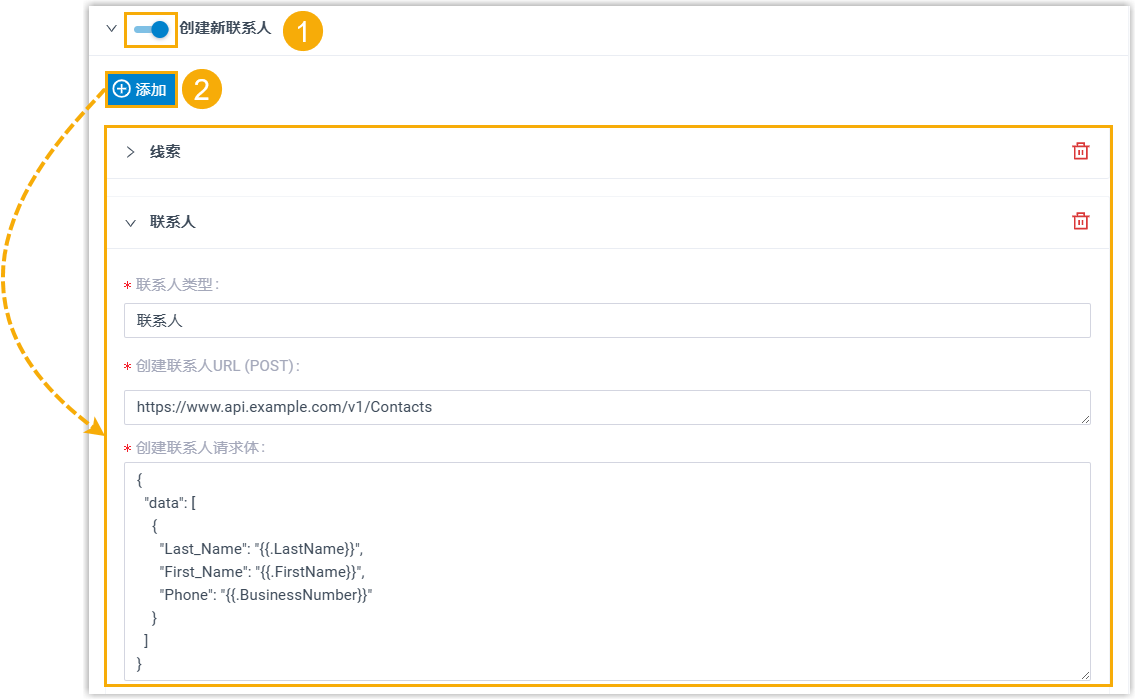Click the 添加 button
The height and width of the screenshot is (700, 1136).
[141, 89]
